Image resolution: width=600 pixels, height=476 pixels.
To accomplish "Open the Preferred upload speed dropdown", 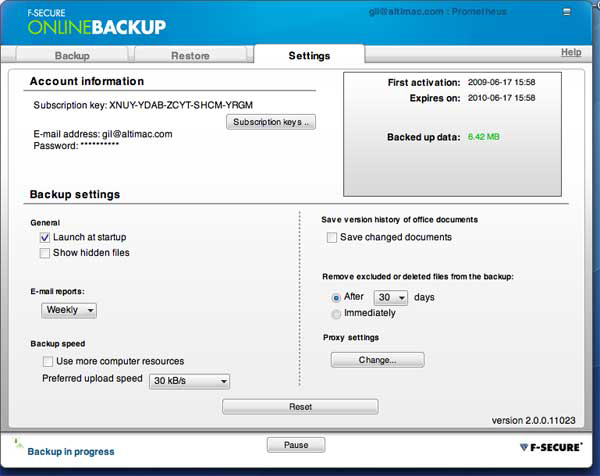I will pyautogui.click(x=189, y=381).
